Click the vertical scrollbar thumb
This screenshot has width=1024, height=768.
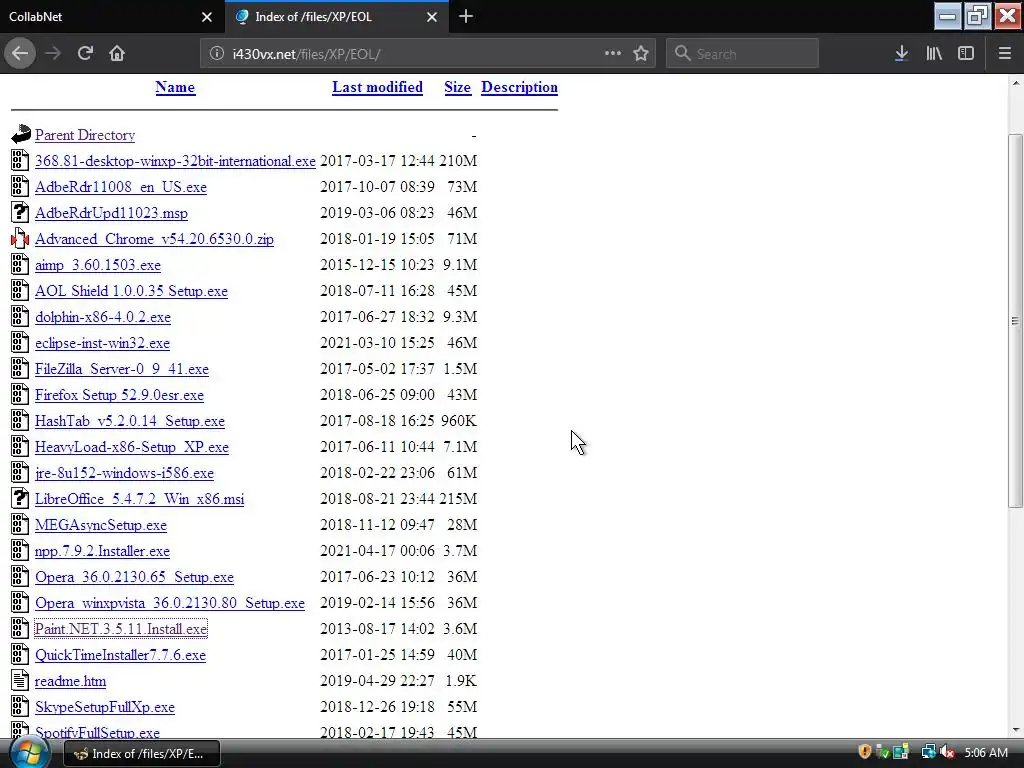1015,320
